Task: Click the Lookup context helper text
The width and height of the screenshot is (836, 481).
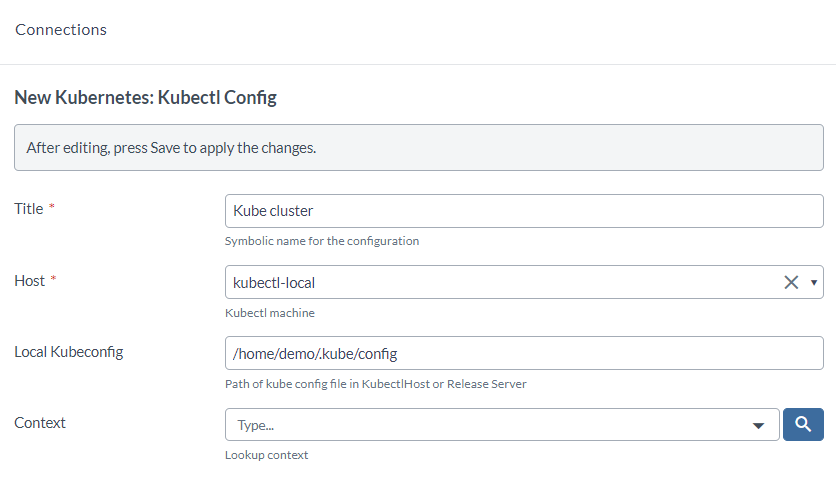Action: 266,455
